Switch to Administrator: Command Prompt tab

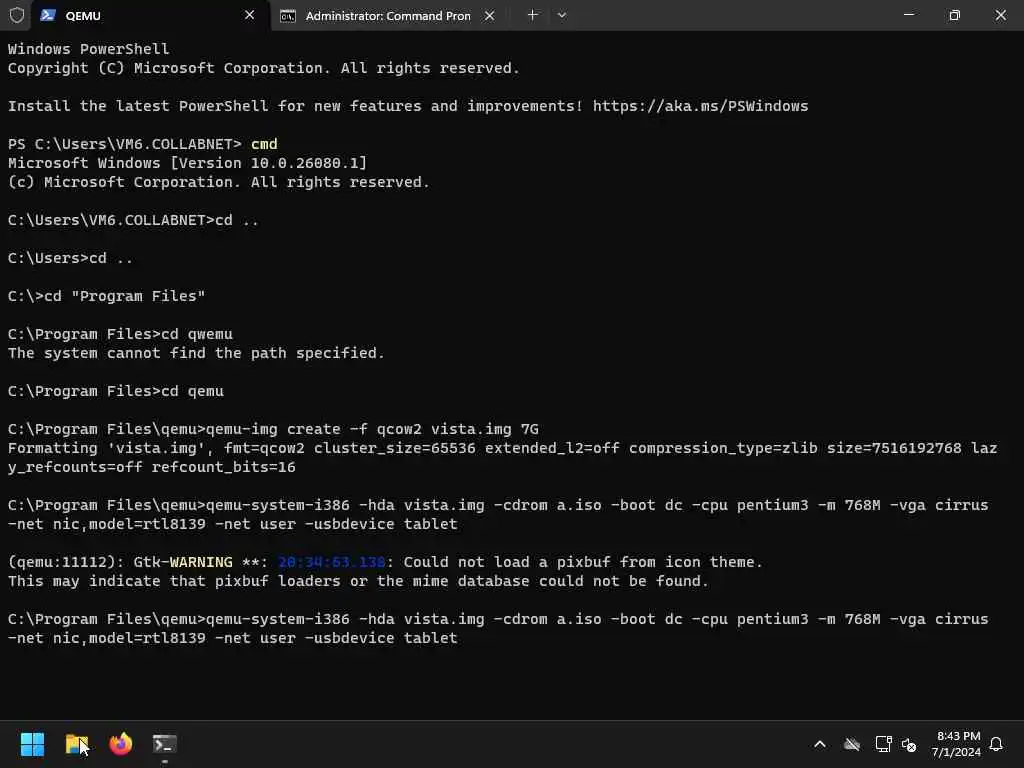[x=388, y=16]
